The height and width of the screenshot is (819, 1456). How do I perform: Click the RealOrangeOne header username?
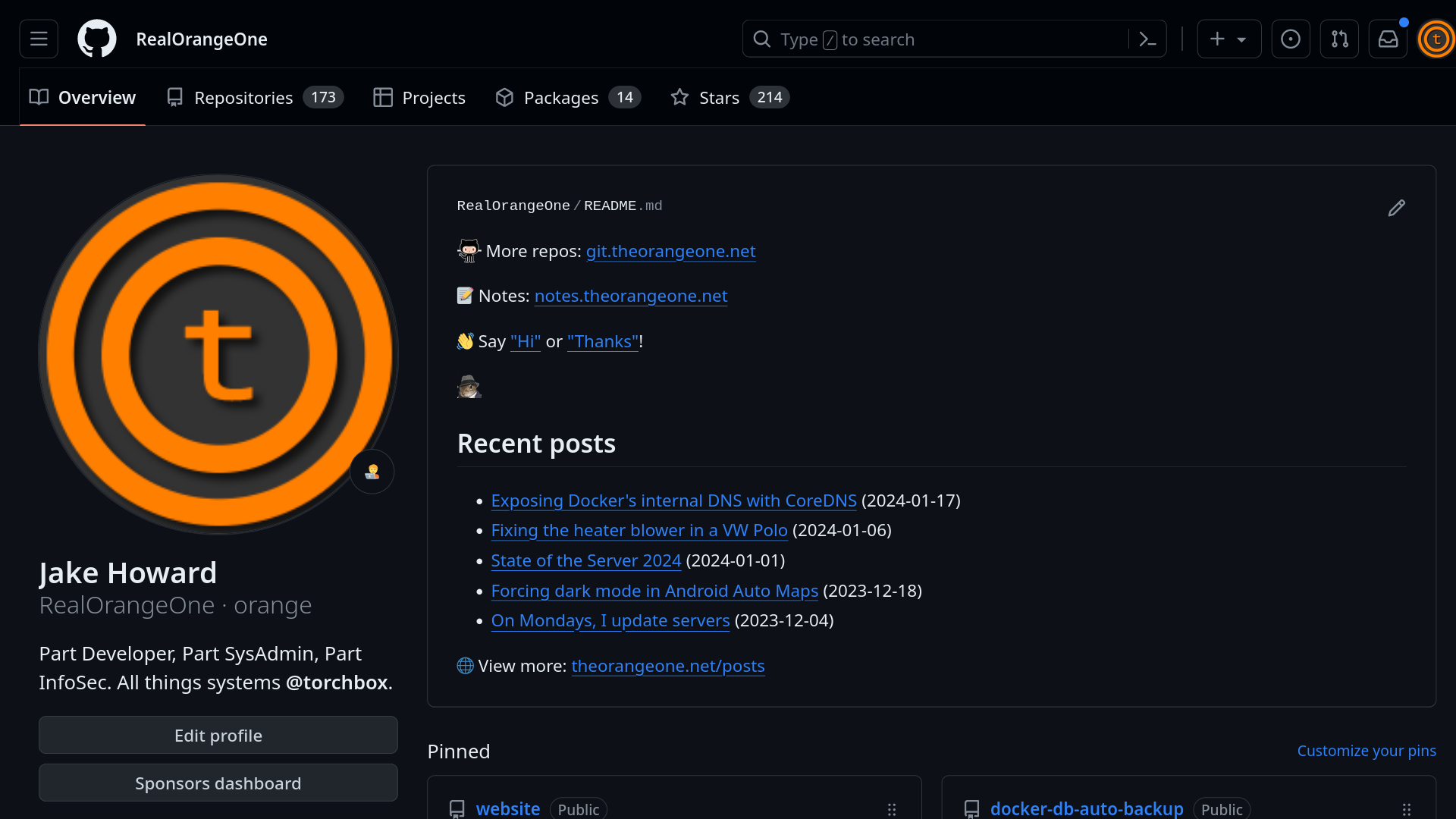202,39
